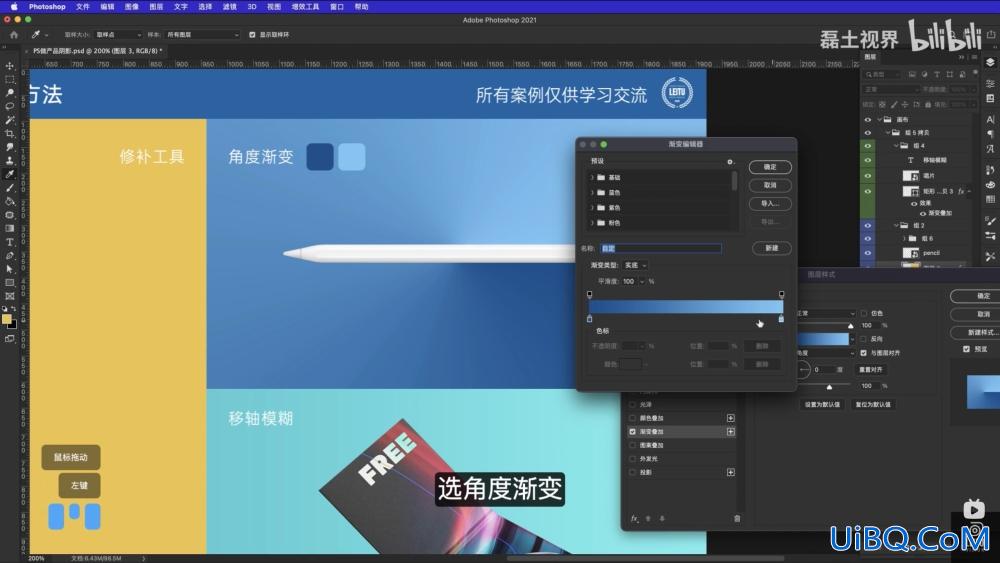Toggle the 与图层对齐 checkbox
This screenshot has width=1000, height=563.
pos(864,353)
